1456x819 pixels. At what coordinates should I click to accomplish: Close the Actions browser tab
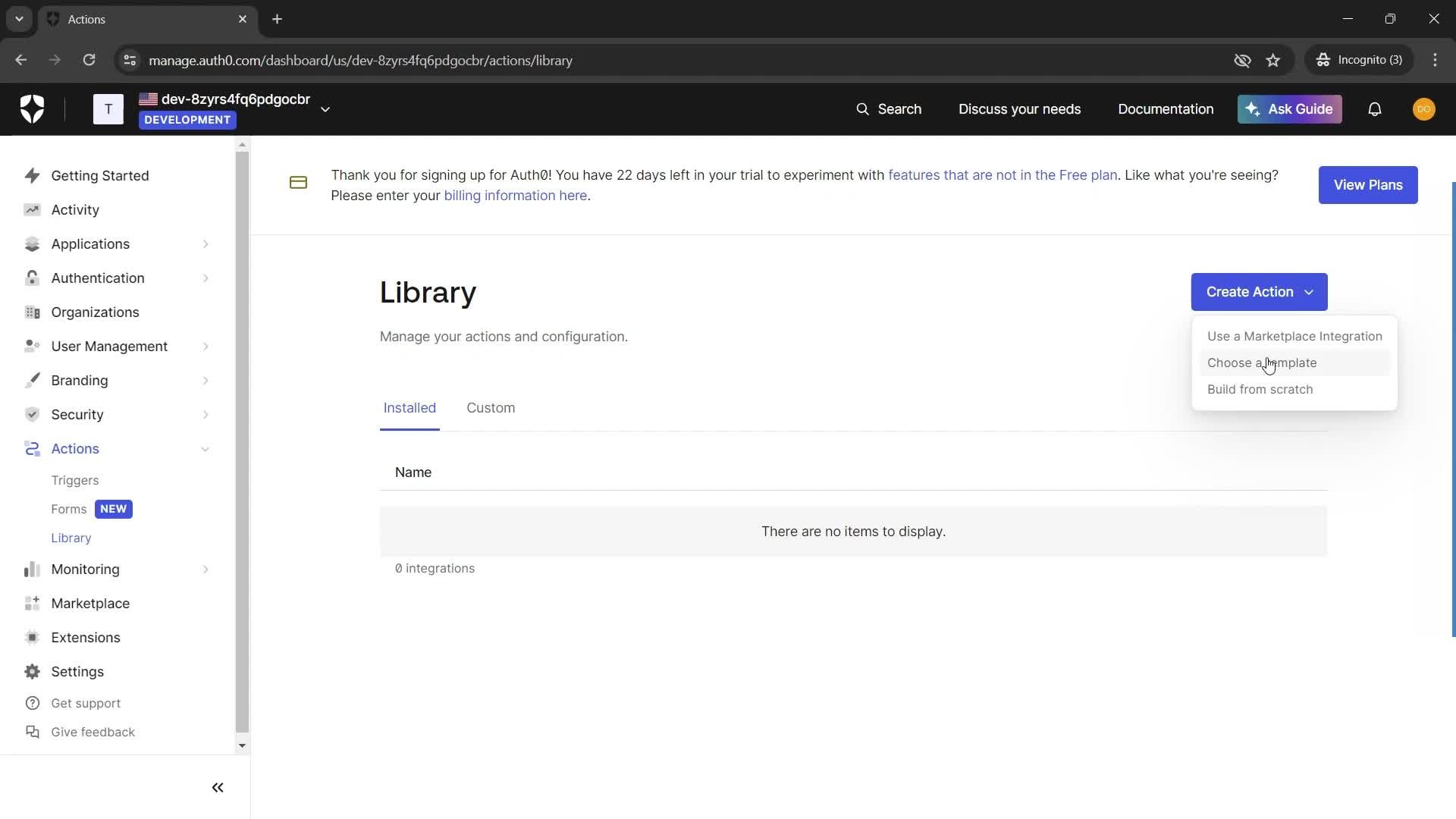tap(243, 19)
